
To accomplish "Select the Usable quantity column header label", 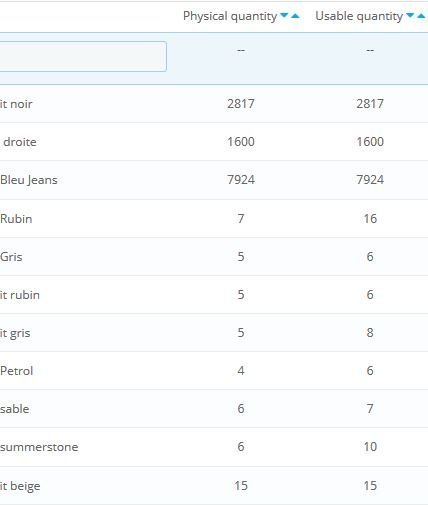I will click(359, 16).
